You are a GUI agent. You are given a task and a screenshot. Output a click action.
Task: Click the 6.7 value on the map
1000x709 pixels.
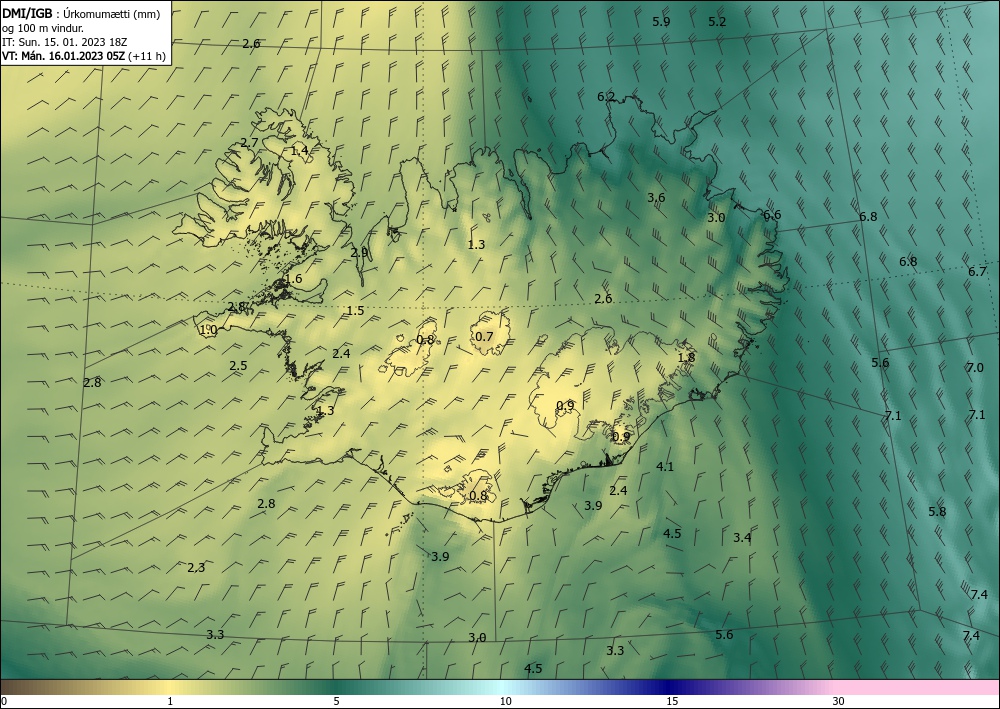coord(978,272)
